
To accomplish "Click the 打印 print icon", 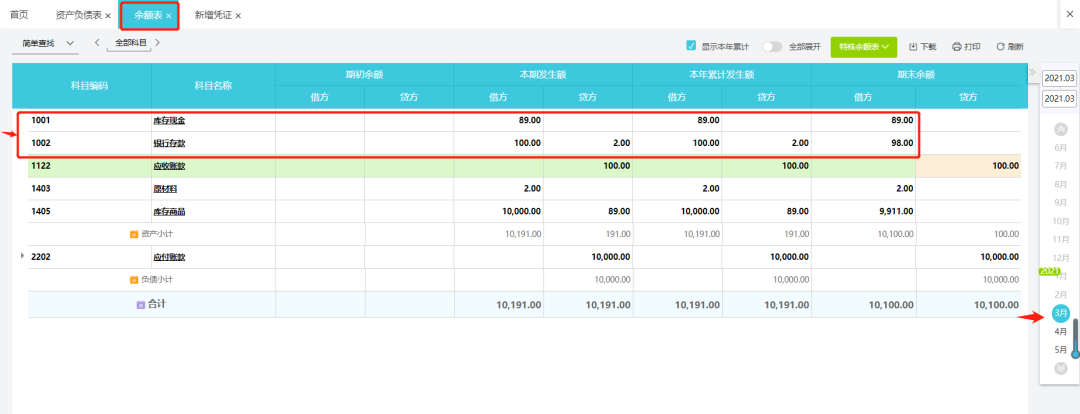I will click(956, 47).
